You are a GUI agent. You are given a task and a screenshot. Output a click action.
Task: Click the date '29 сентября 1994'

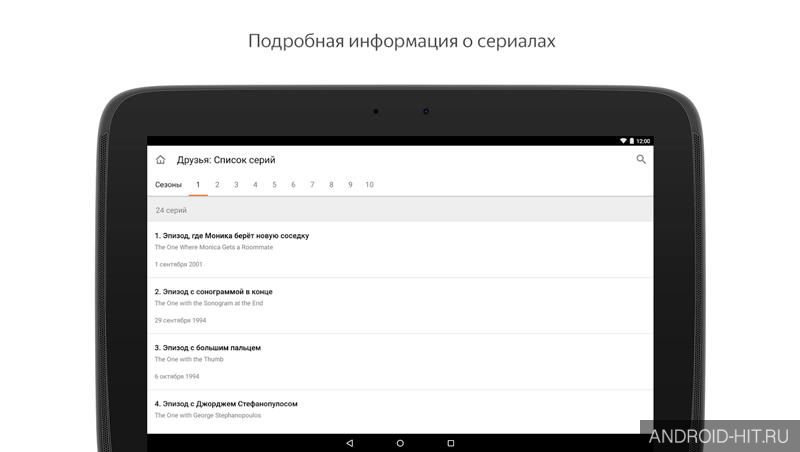click(x=180, y=320)
